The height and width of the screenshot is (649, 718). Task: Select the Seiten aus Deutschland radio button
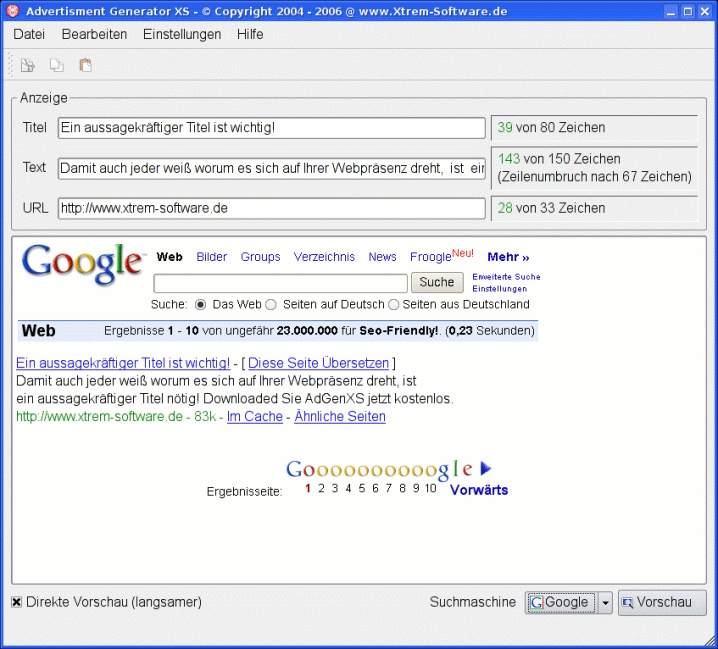tap(393, 305)
